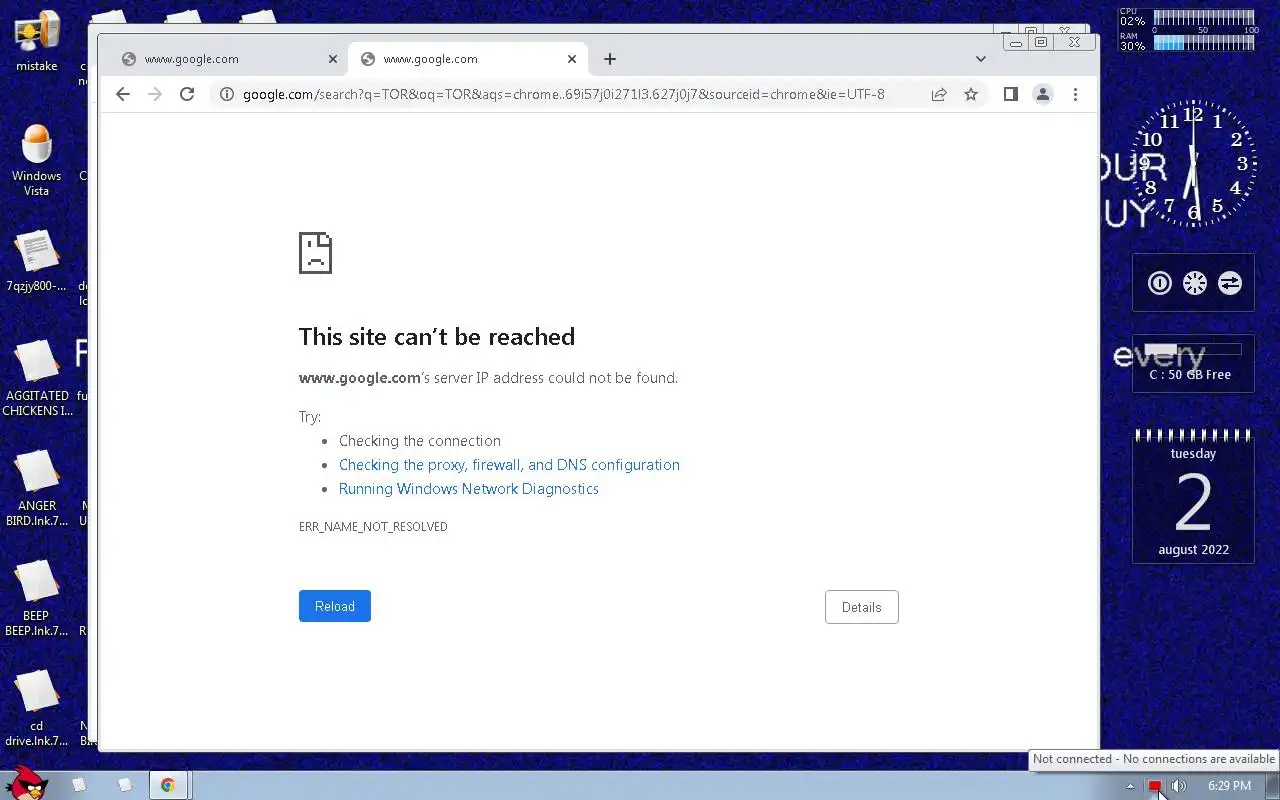
Task: Click the analog clock gadget
Action: click(1193, 163)
